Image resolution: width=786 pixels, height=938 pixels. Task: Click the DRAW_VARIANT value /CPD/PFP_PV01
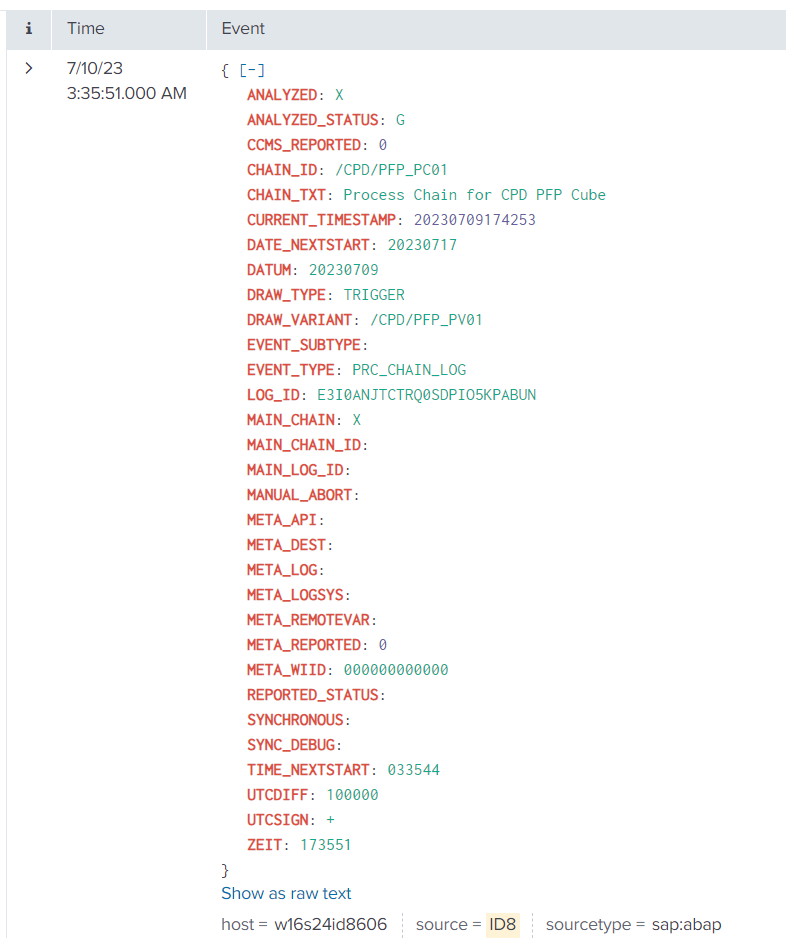click(x=426, y=320)
